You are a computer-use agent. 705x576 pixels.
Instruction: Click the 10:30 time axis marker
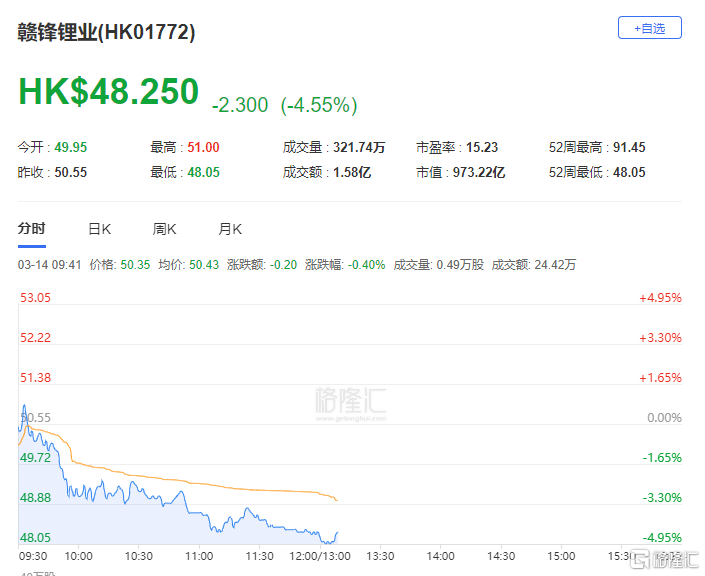[x=139, y=556]
